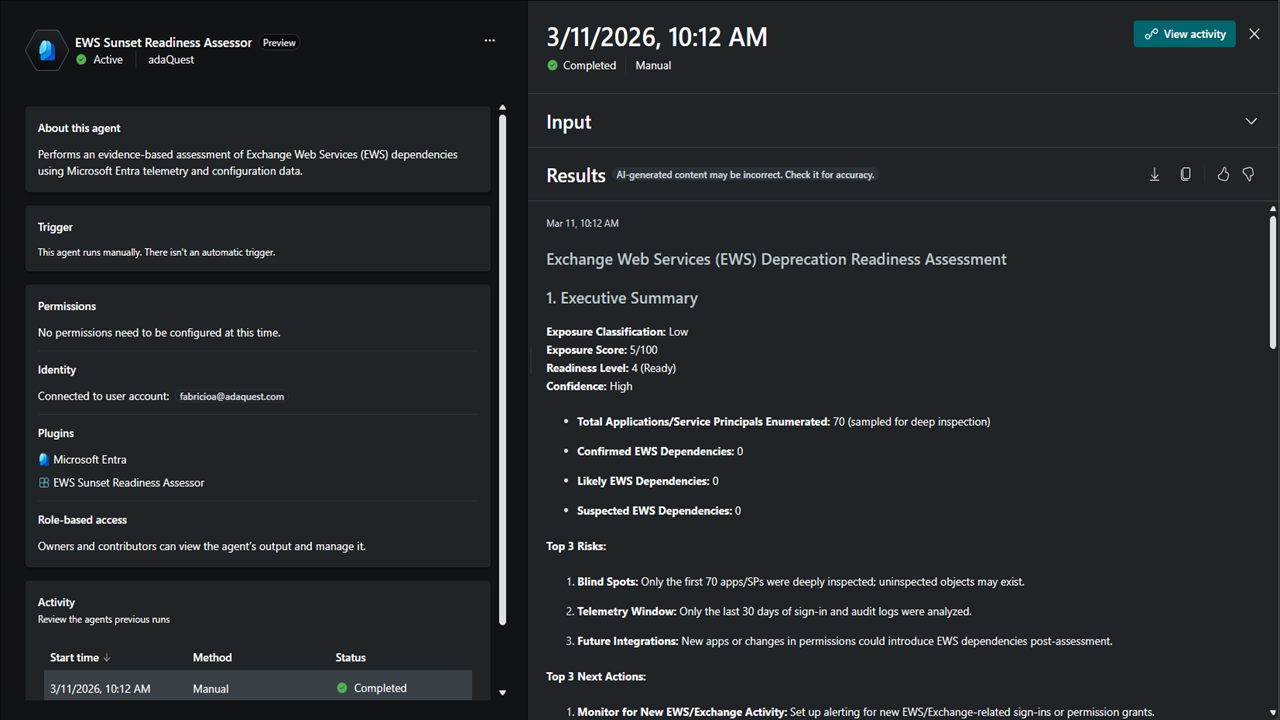Expand the Input section chevron
The width and height of the screenshot is (1280, 720).
[x=1251, y=122]
